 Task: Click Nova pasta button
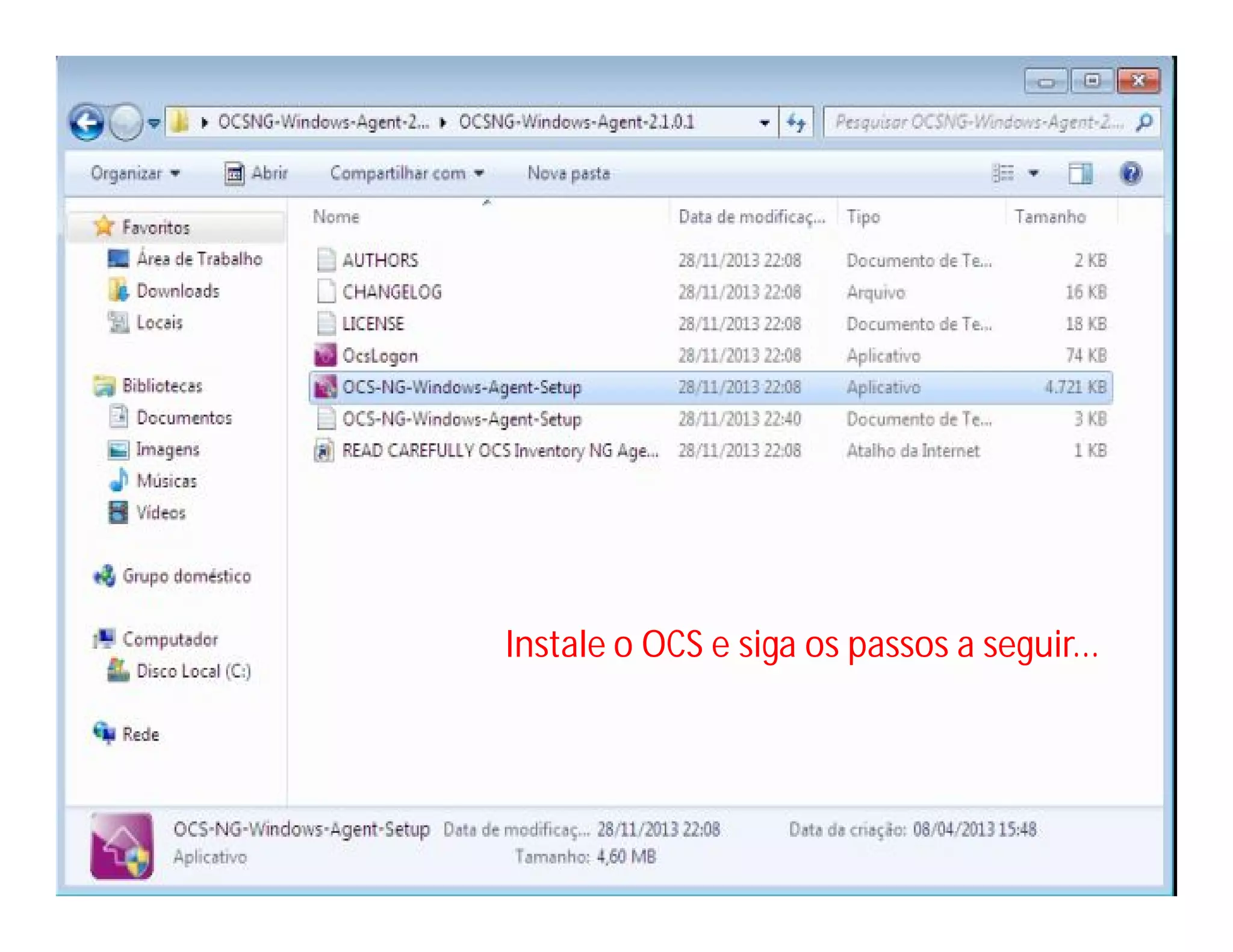point(569,173)
